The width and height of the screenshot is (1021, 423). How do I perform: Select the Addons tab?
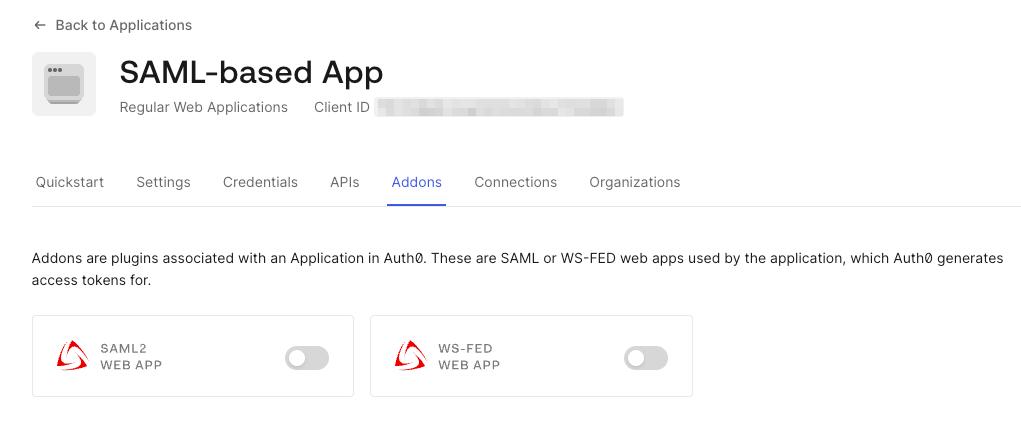(x=417, y=182)
